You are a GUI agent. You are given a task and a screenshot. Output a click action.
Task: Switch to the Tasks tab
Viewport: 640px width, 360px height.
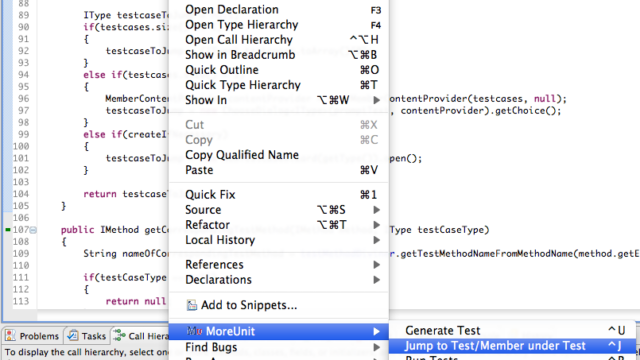[x=87, y=336]
